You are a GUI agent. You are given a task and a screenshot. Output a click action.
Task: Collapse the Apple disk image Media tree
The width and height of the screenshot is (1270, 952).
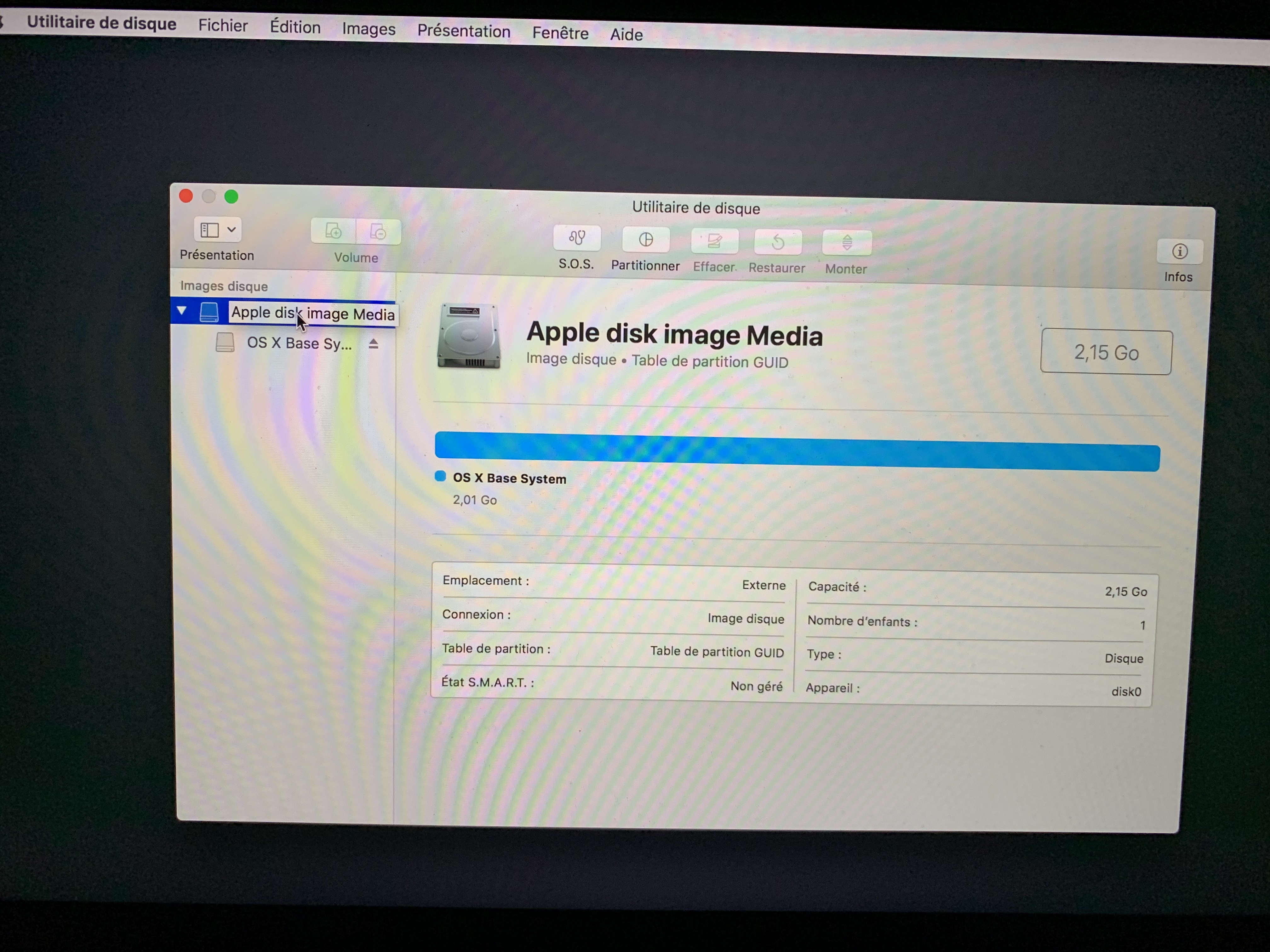coord(182,310)
